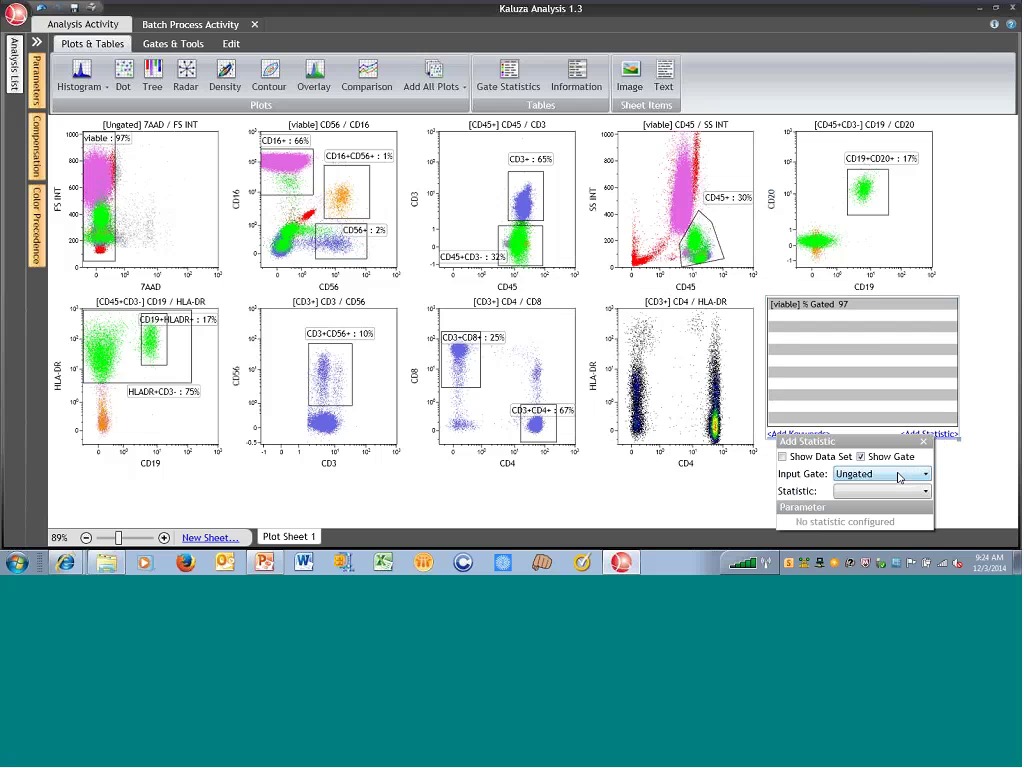The height and width of the screenshot is (768, 1024).
Task: Open the Gates & Tools ribbon tab
Action: (173, 44)
